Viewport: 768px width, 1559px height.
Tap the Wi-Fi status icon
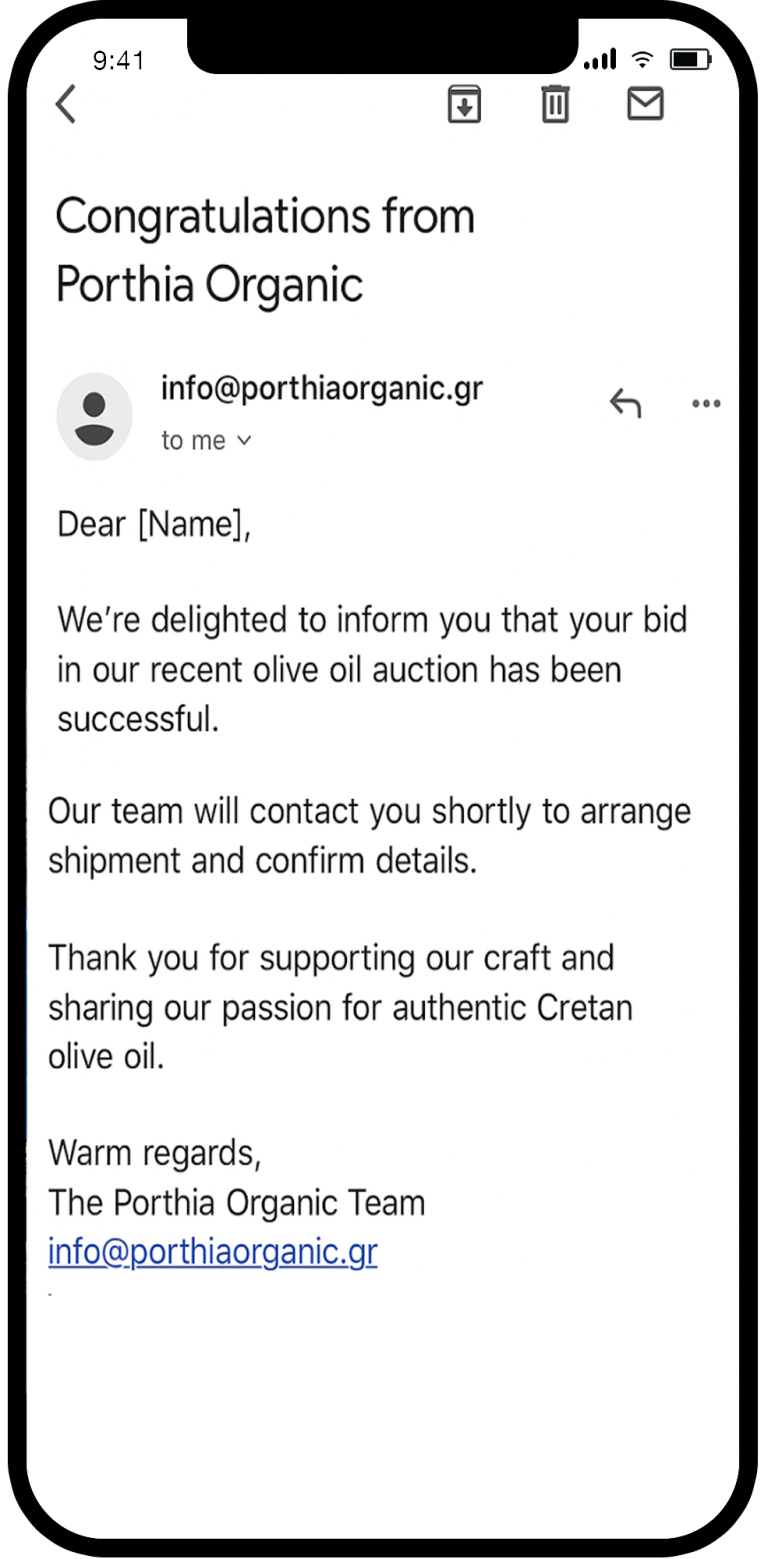click(642, 60)
